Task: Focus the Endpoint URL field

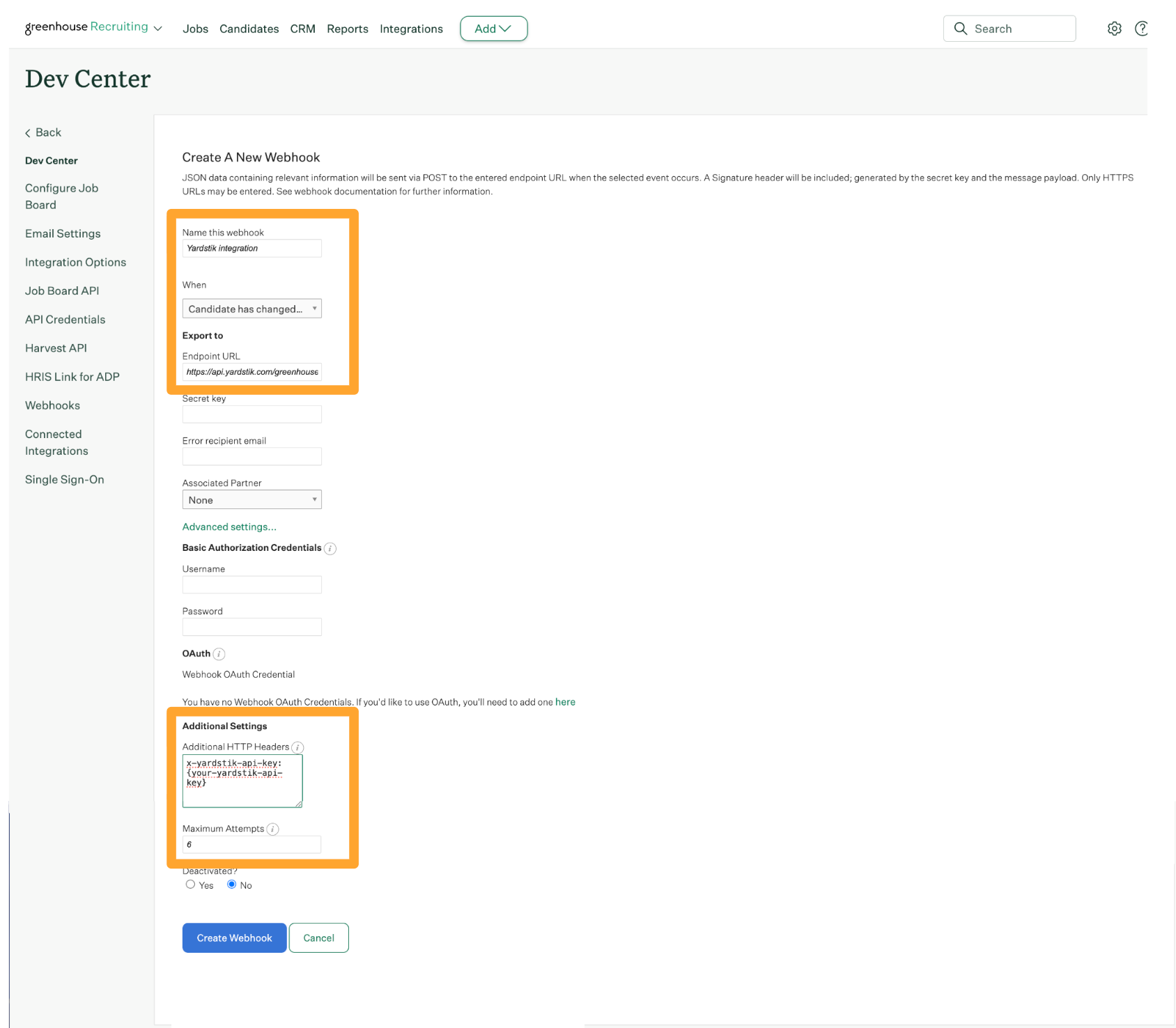Action: [252, 372]
